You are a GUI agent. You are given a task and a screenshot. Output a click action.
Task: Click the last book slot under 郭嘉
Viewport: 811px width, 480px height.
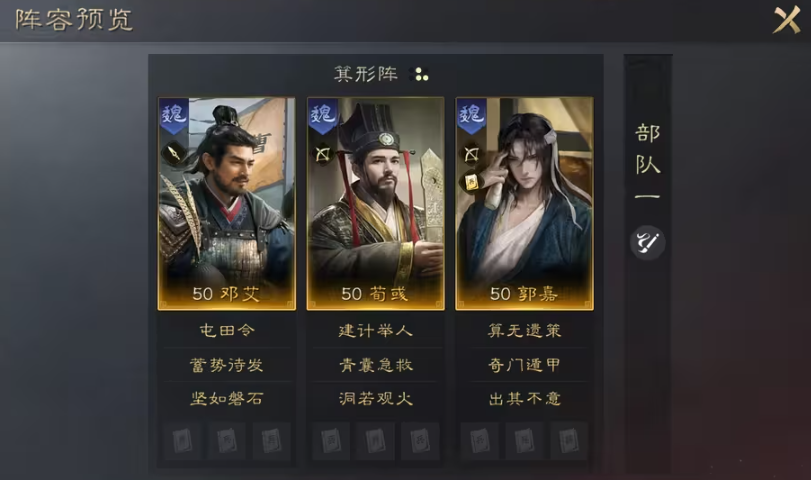click(x=569, y=441)
